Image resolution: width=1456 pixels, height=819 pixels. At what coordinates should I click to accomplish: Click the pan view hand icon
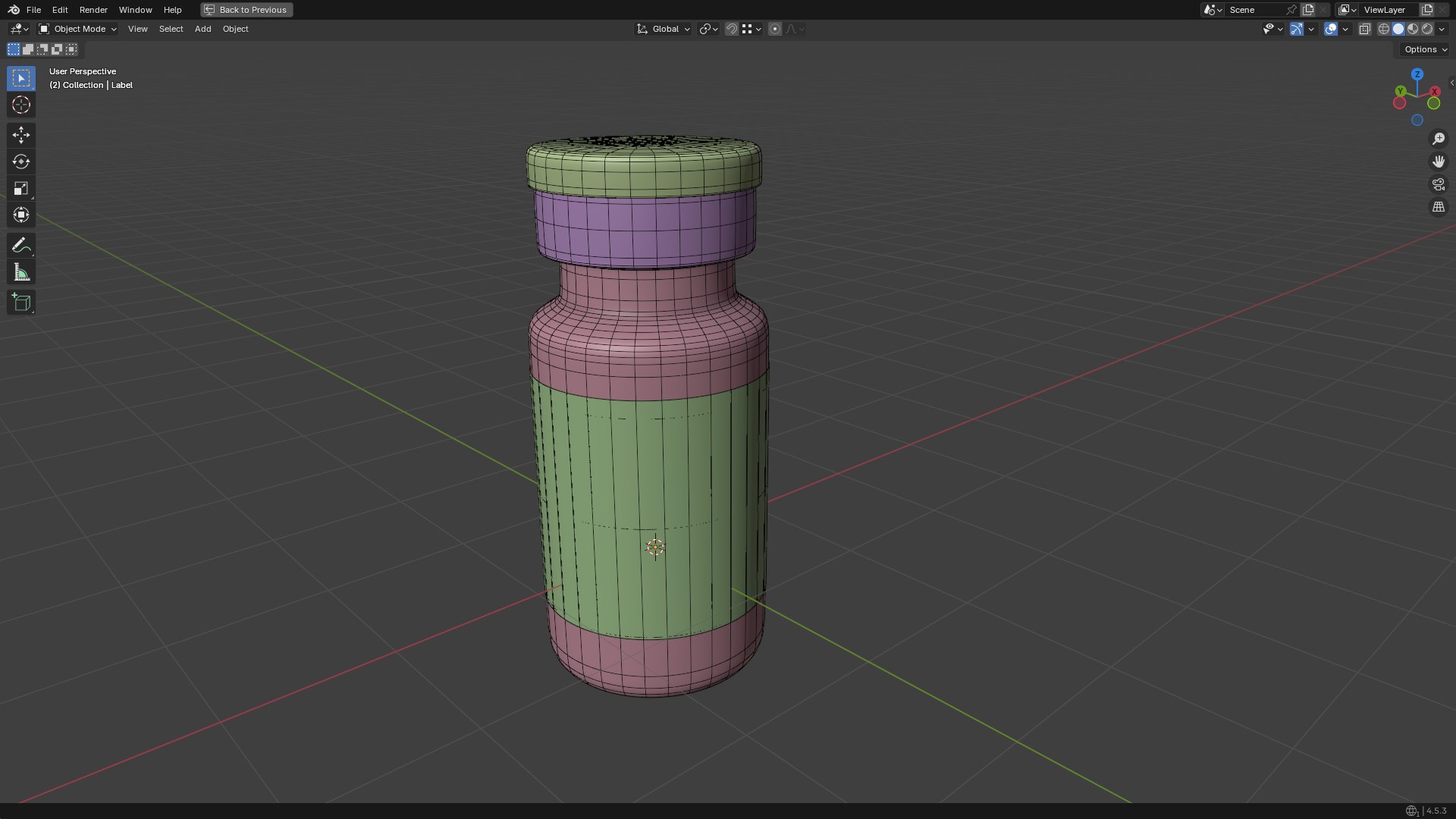1439,162
